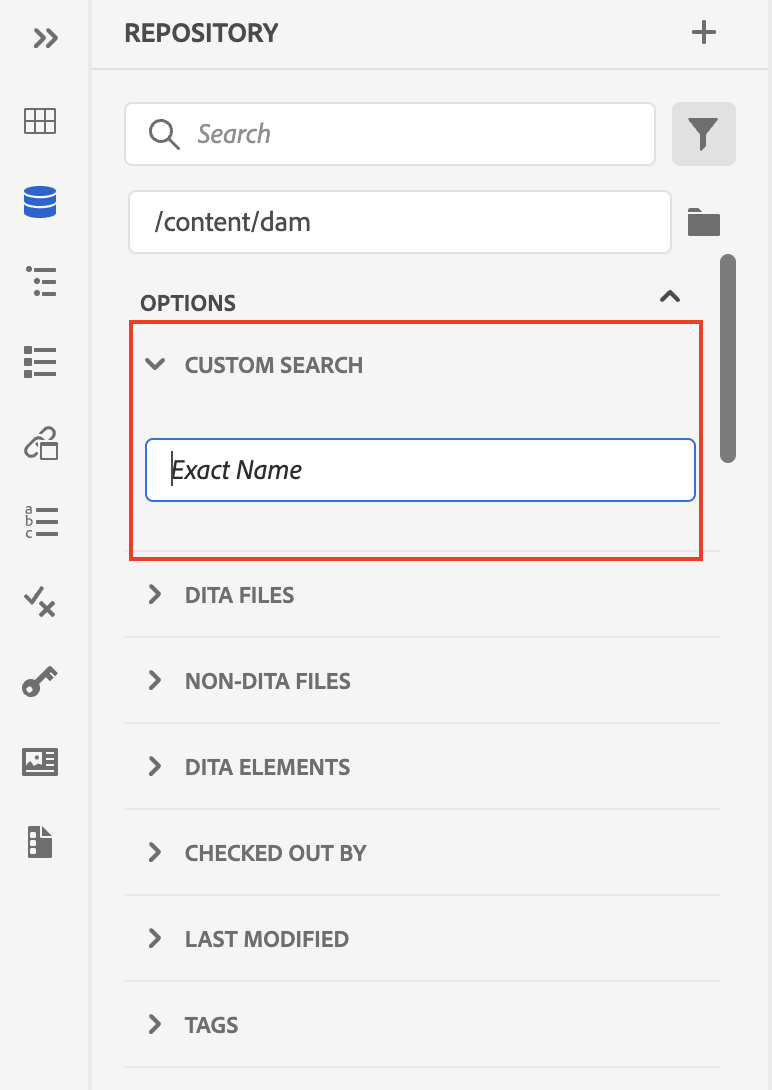
Task: Open the Keys panel
Action: pos(38,682)
